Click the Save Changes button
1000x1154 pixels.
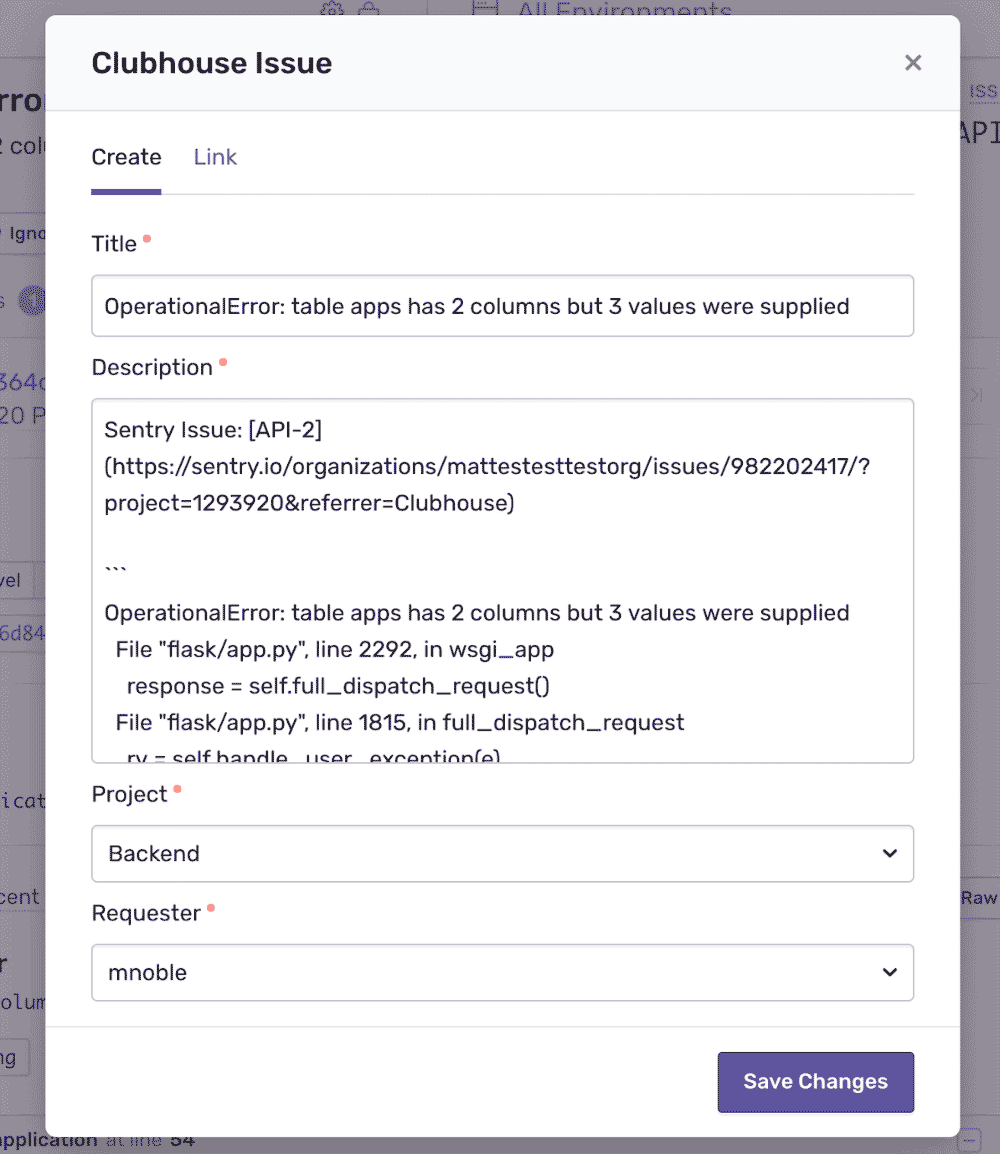tap(815, 1082)
